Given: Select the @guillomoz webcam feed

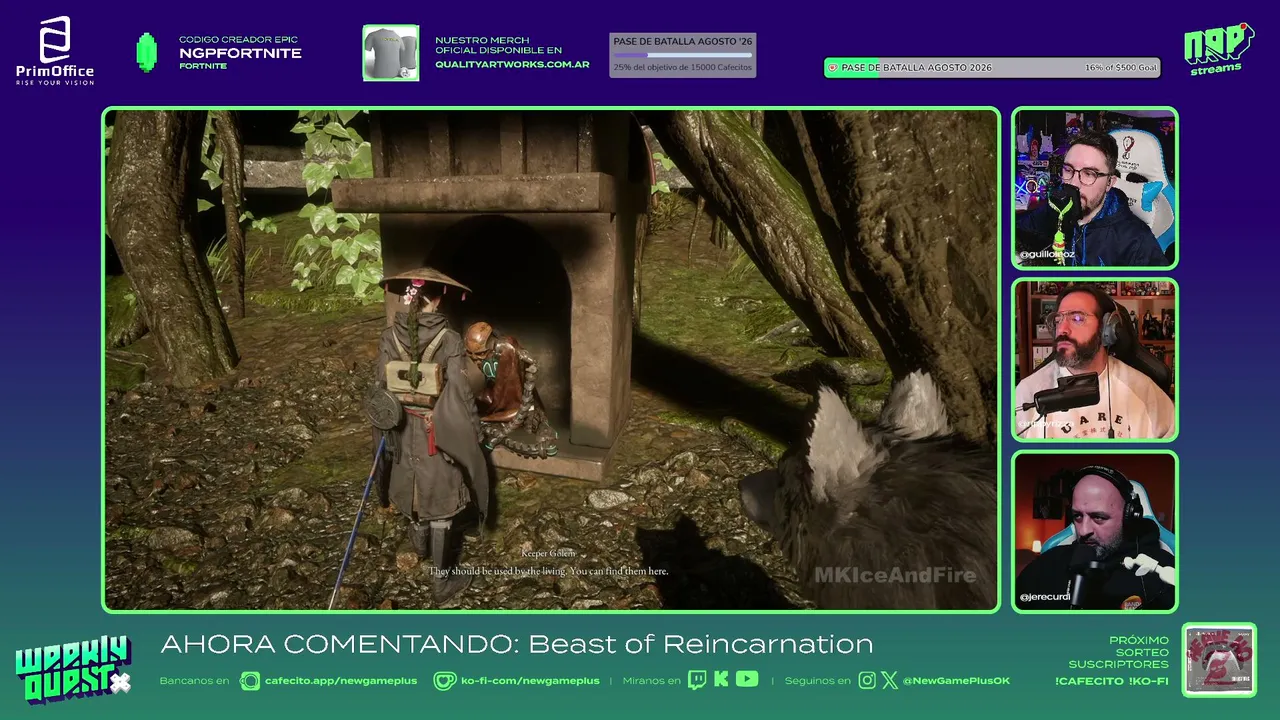Looking at the screenshot, I should [1095, 188].
